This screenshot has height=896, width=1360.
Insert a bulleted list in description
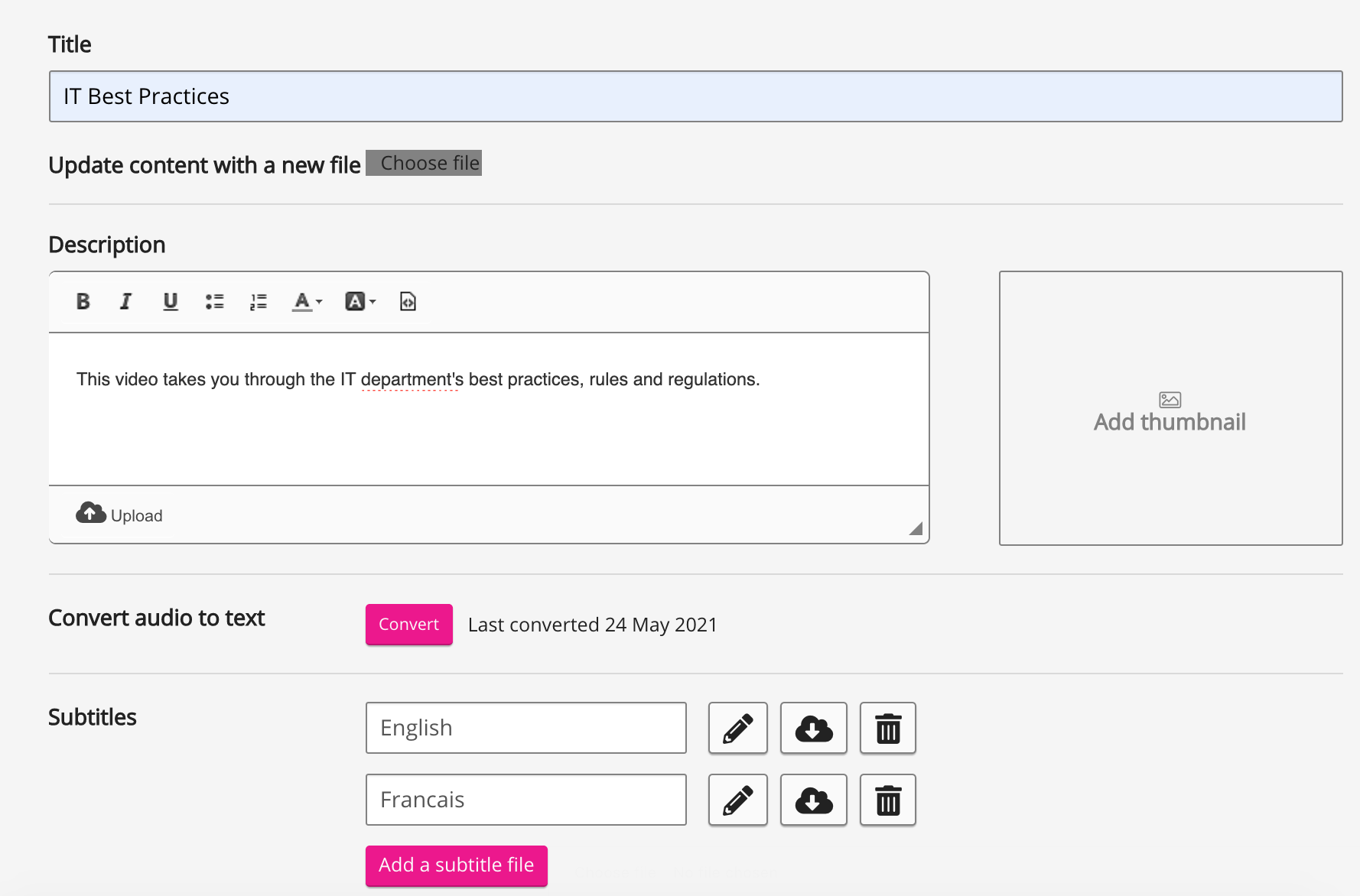click(214, 301)
